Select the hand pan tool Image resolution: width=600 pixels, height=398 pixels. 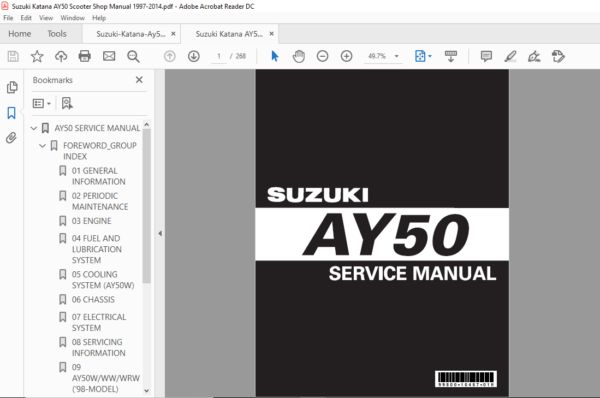point(298,56)
